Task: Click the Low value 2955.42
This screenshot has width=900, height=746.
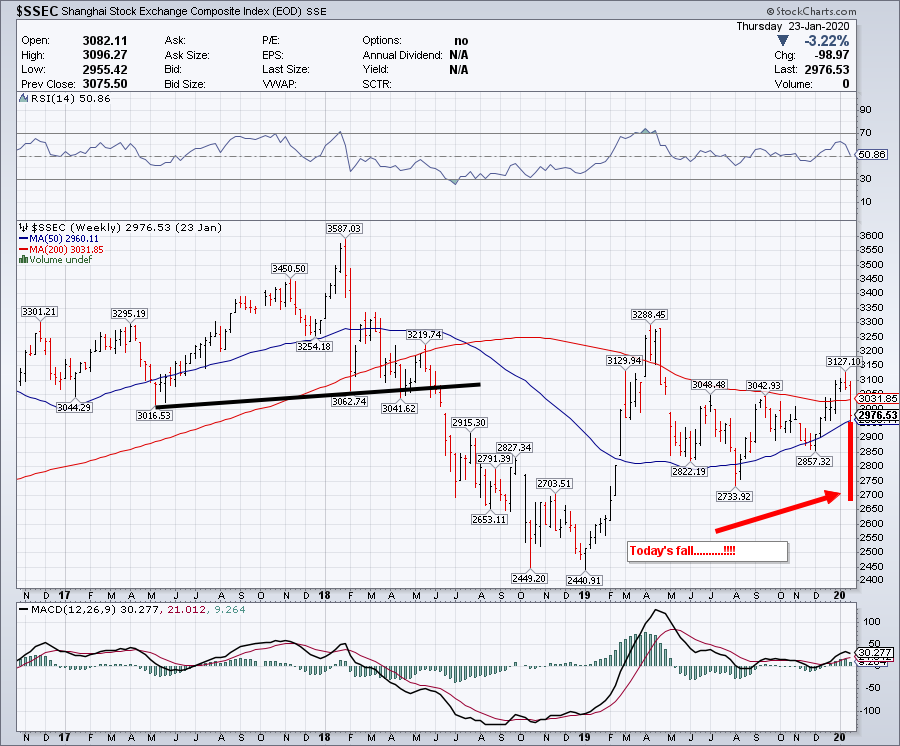Action: [x=105, y=69]
